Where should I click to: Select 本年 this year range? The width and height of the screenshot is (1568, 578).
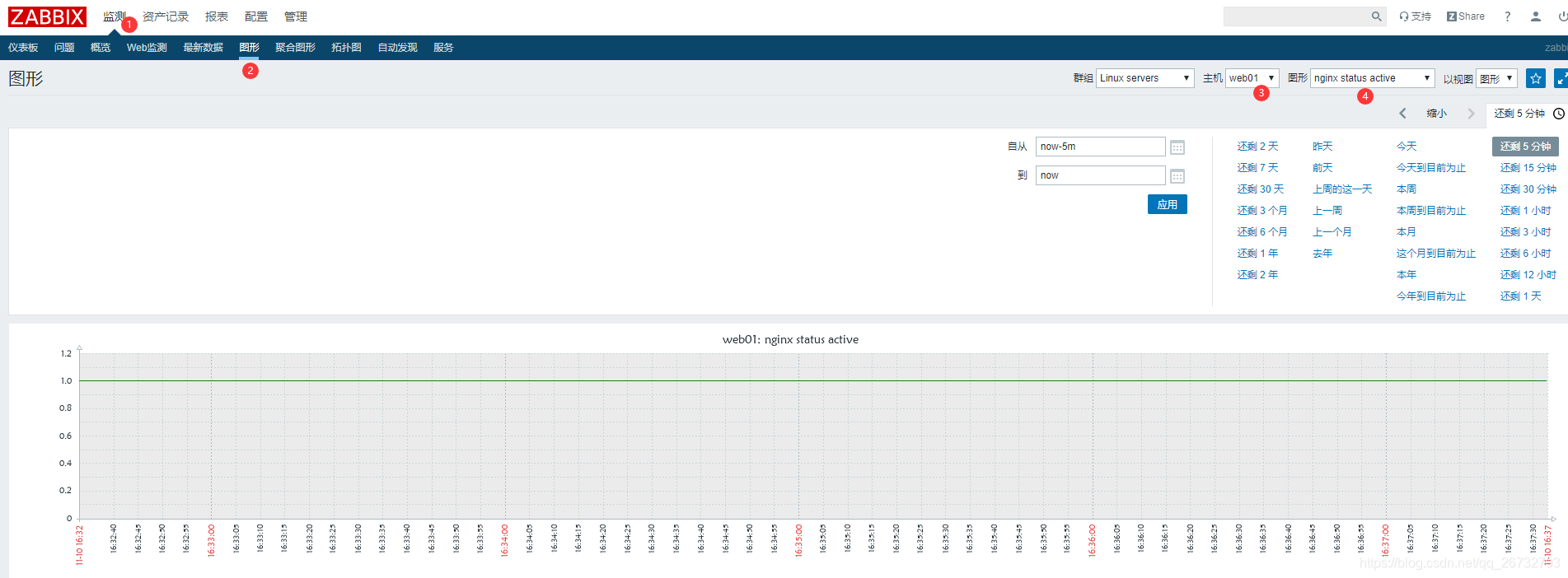pyautogui.click(x=1407, y=275)
